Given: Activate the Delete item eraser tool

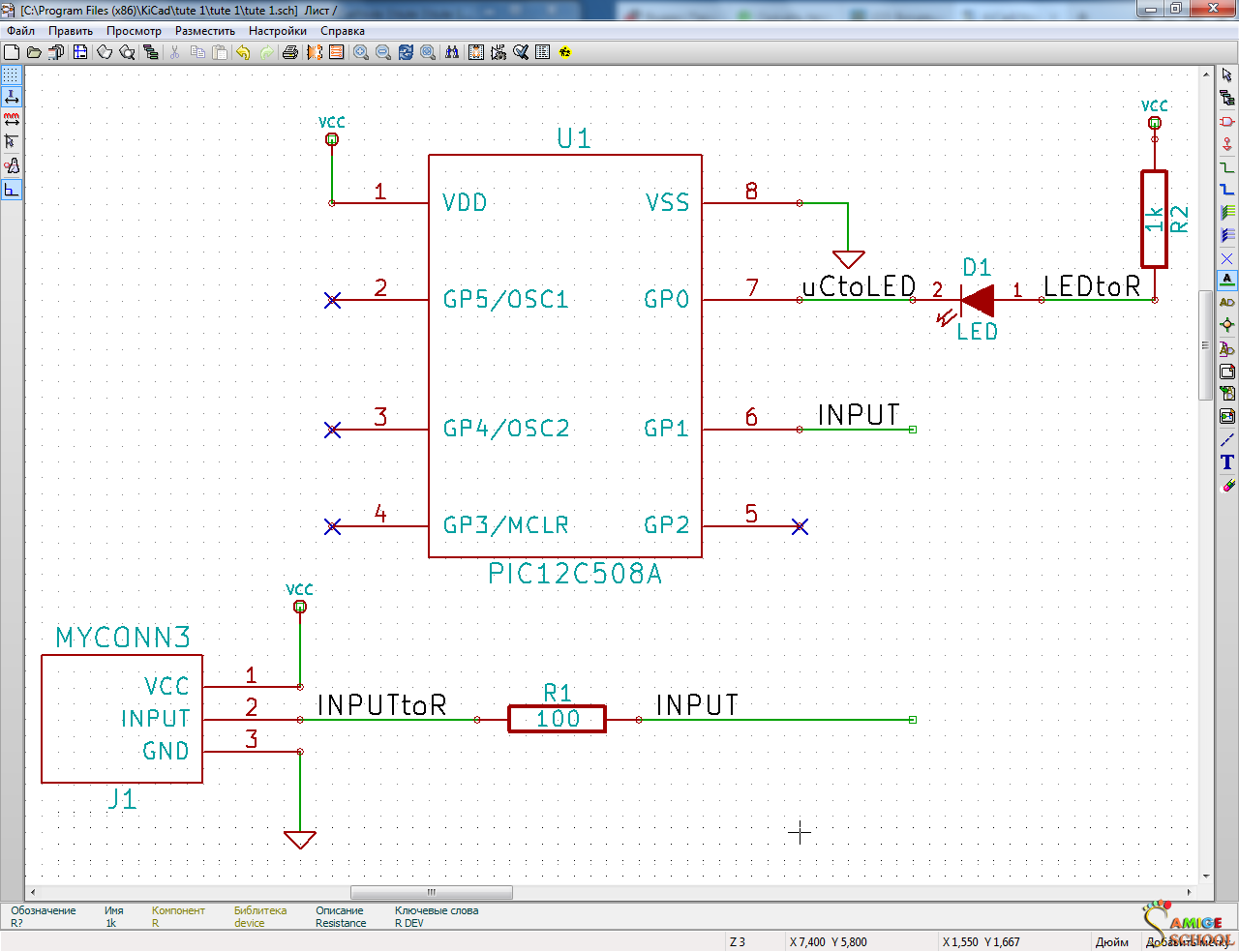Looking at the screenshot, I should 1227,485.
